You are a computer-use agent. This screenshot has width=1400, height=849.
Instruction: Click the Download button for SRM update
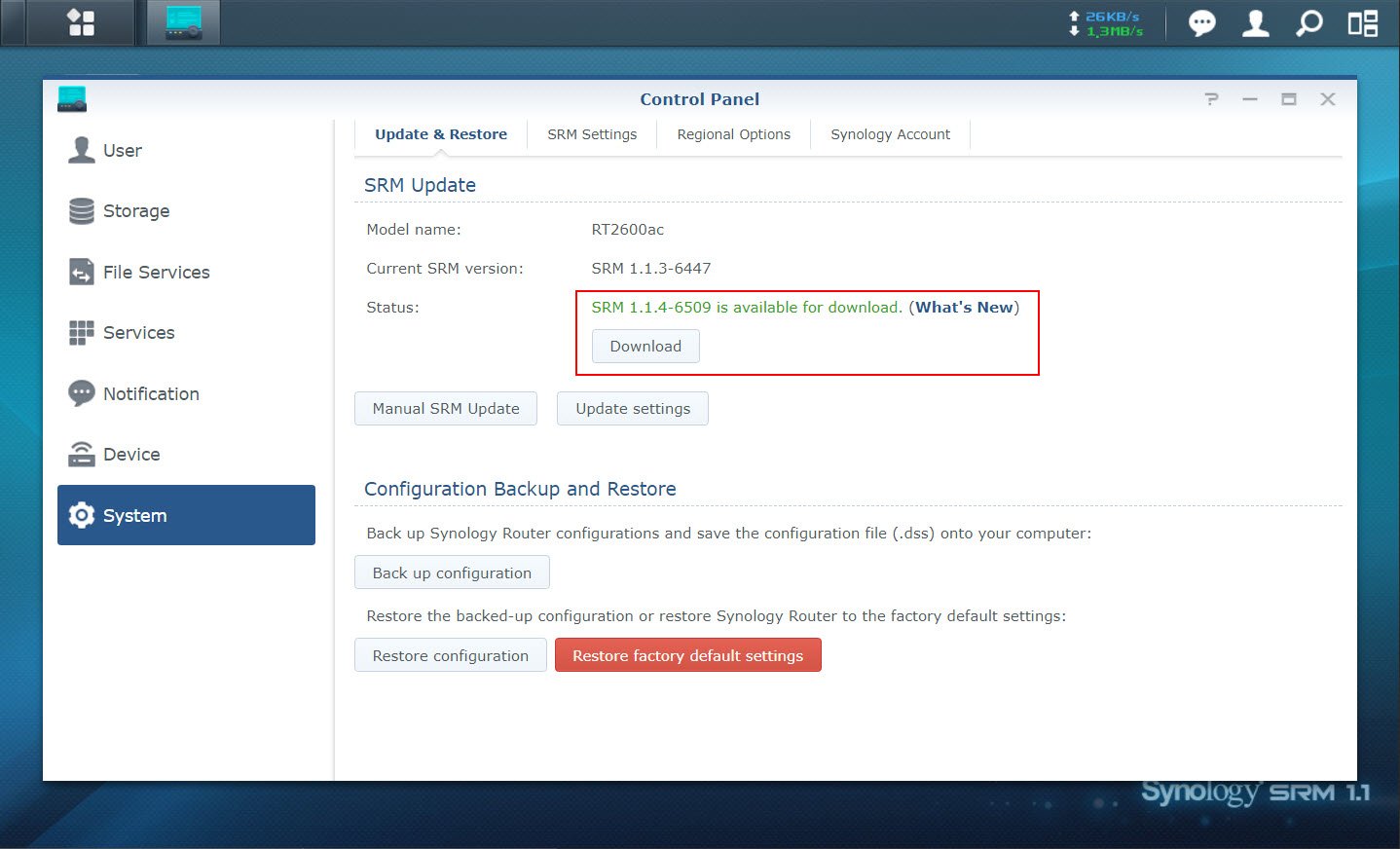click(645, 346)
